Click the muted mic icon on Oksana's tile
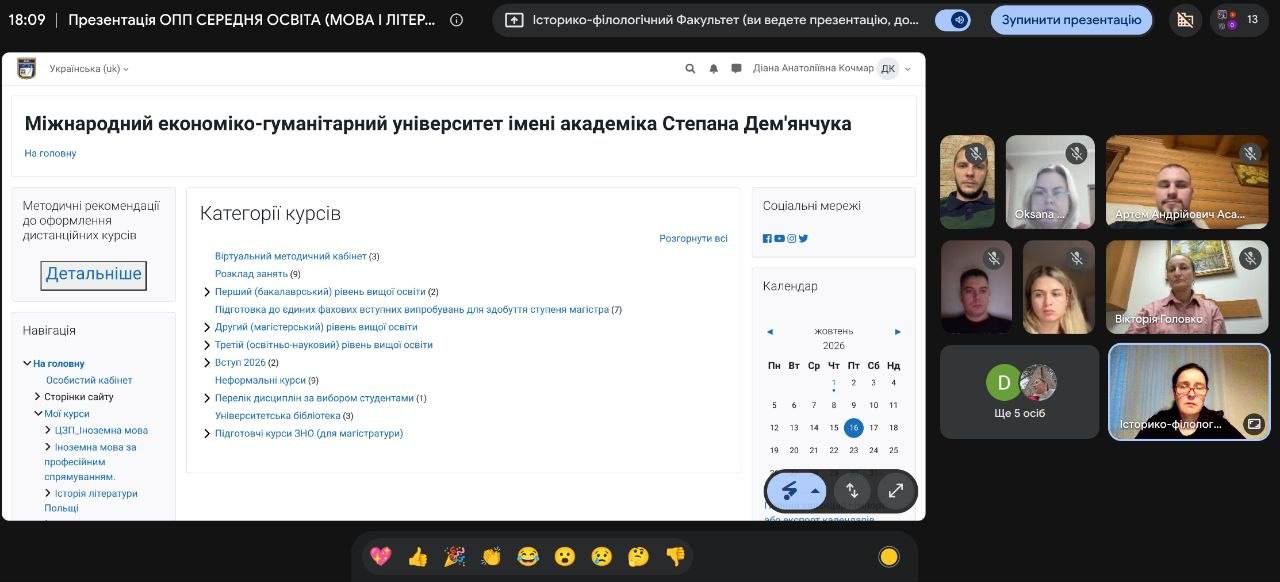 coord(1076,153)
